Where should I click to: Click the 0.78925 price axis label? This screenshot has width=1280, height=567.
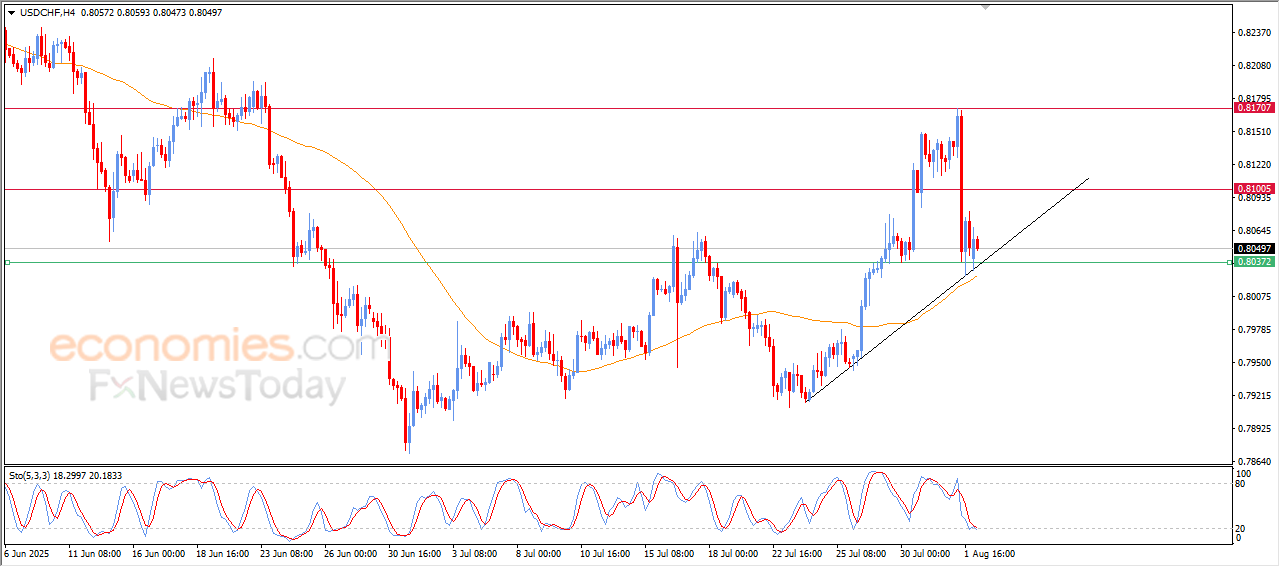1254,429
